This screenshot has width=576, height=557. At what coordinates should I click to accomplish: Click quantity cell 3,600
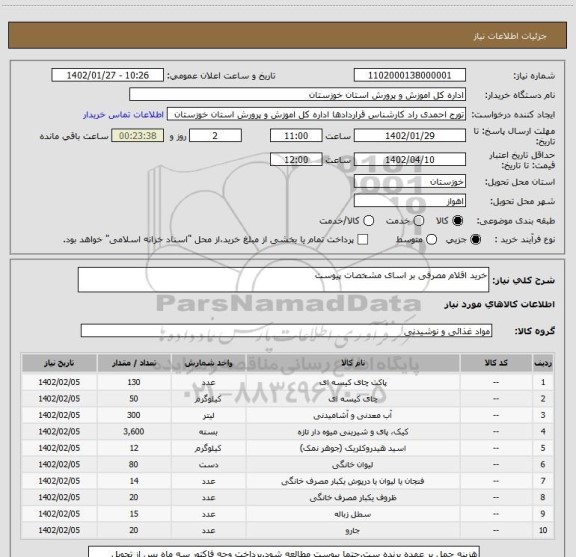[134, 431]
